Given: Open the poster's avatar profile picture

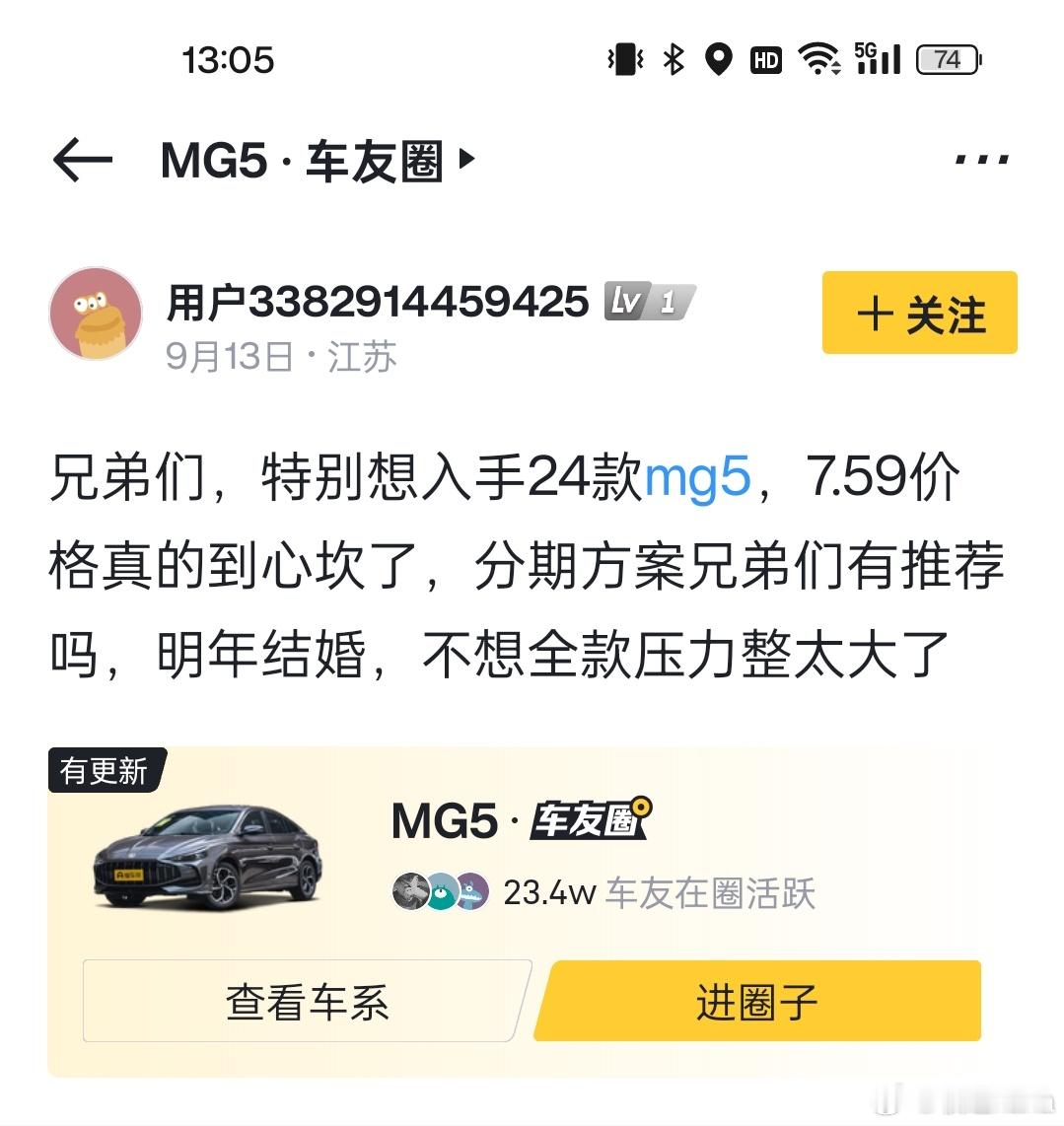Looking at the screenshot, I should coord(96,314).
